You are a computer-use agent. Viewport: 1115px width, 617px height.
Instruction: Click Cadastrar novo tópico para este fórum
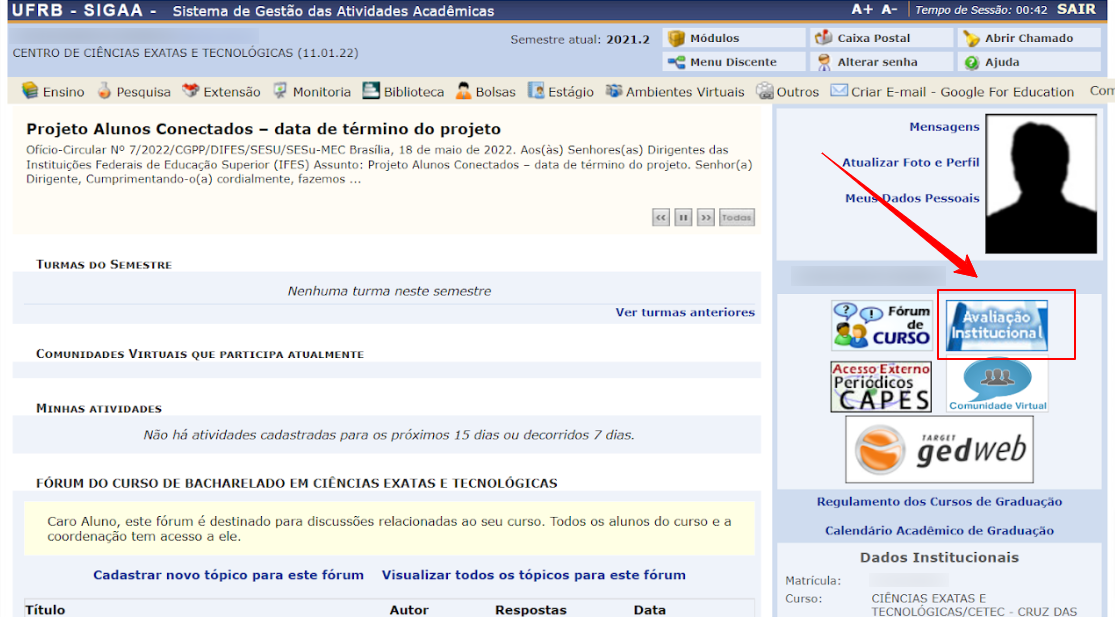point(228,575)
